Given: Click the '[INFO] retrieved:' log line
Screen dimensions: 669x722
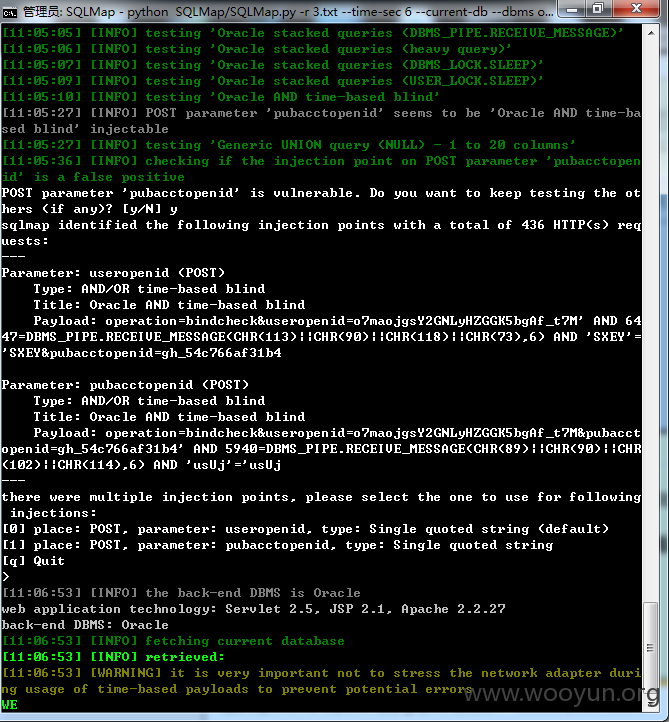Looking at the screenshot, I should click(x=113, y=657).
